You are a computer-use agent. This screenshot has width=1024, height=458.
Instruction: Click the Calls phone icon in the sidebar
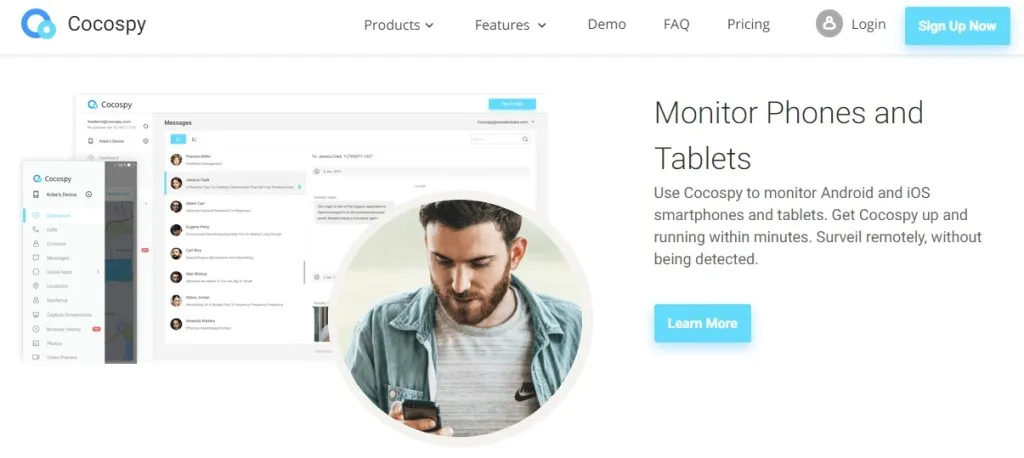click(36, 229)
